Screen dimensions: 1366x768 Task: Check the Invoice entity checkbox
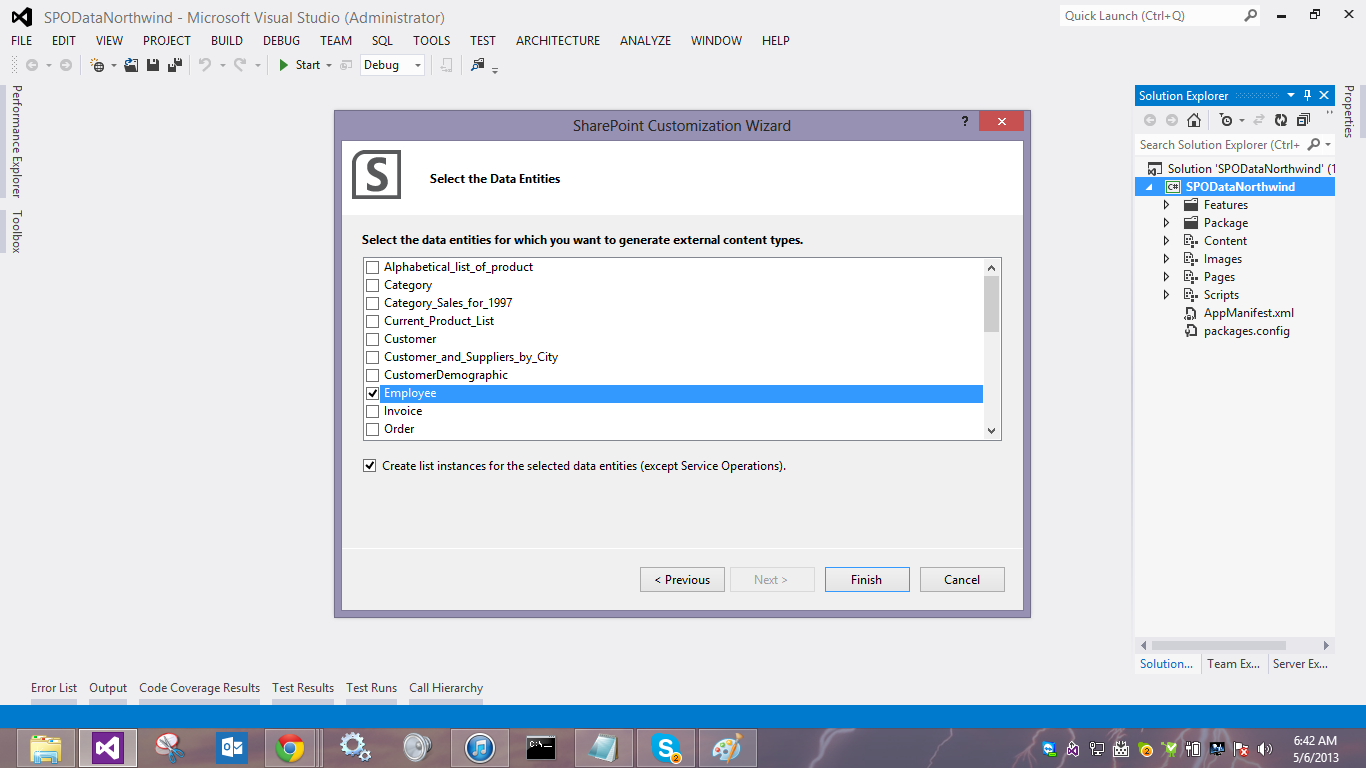373,411
